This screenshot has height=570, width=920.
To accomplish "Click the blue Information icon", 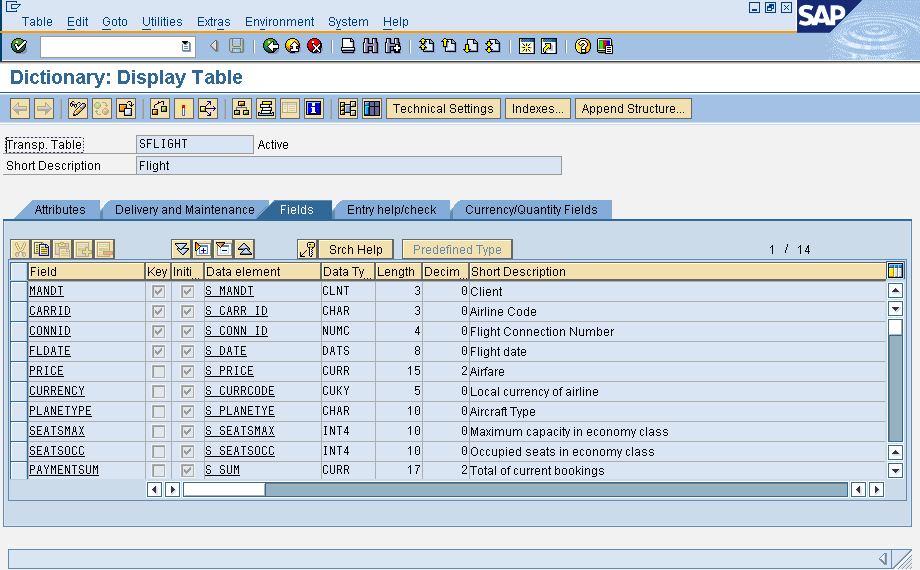I will click(314, 109).
